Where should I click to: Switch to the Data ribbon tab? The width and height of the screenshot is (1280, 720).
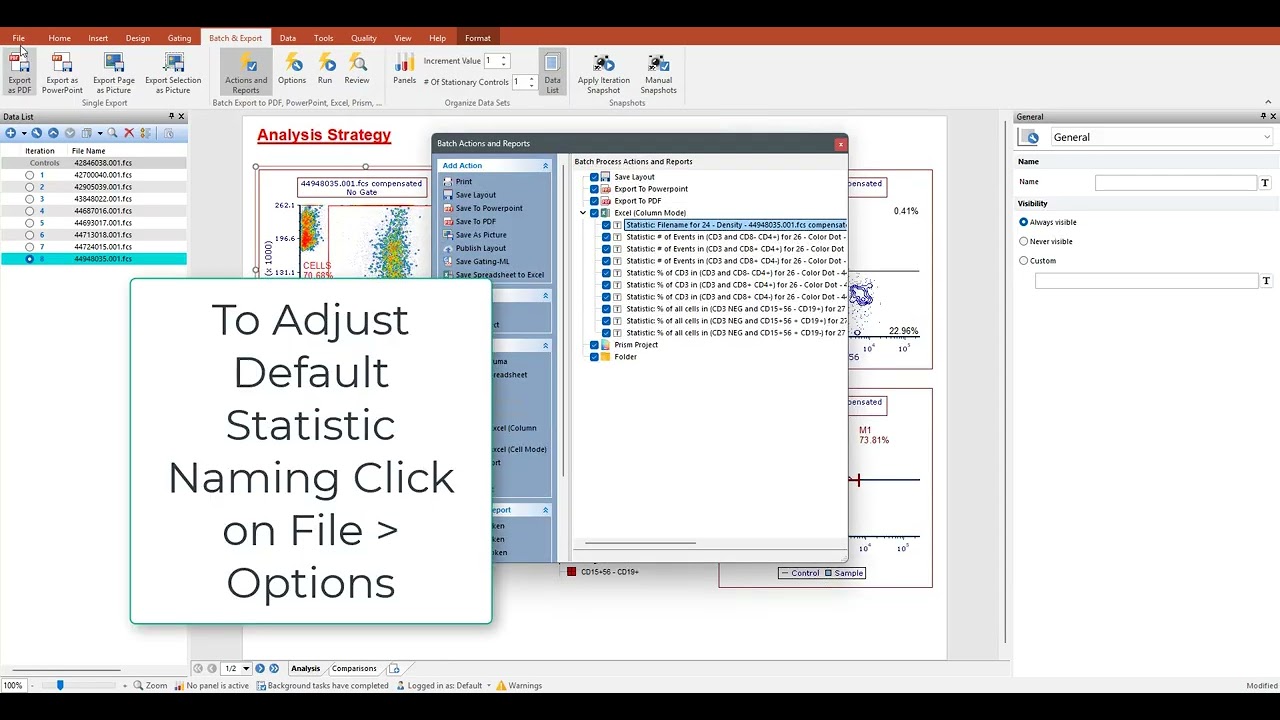point(287,38)
